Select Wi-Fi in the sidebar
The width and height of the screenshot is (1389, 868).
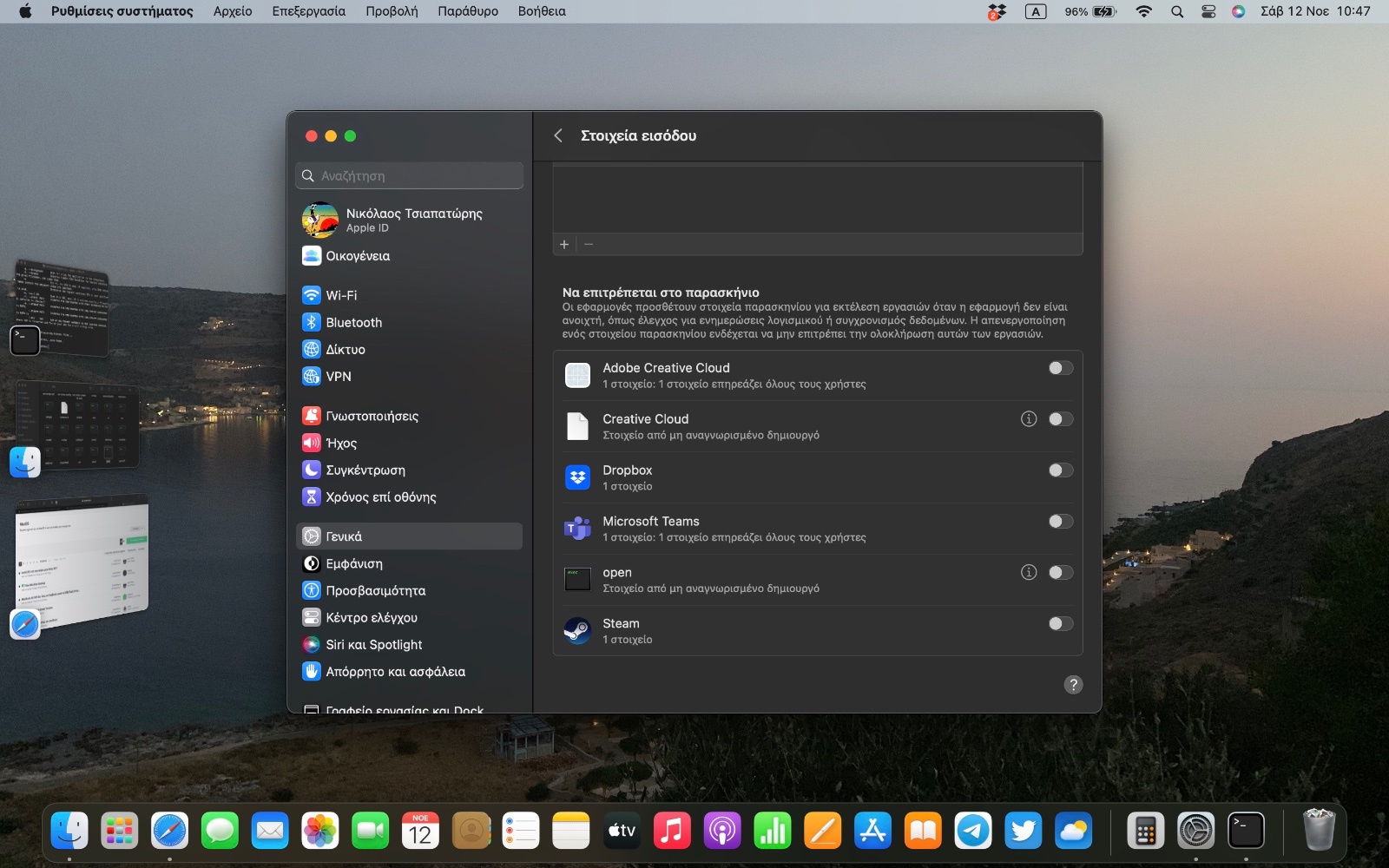click(x=341, y=295)
